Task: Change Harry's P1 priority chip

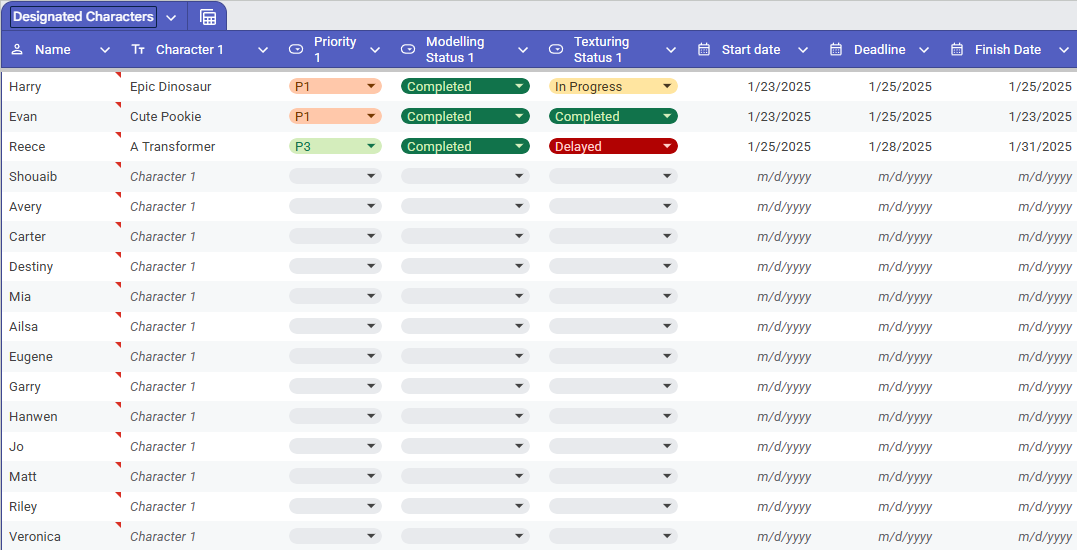Action: pos(335,87)
